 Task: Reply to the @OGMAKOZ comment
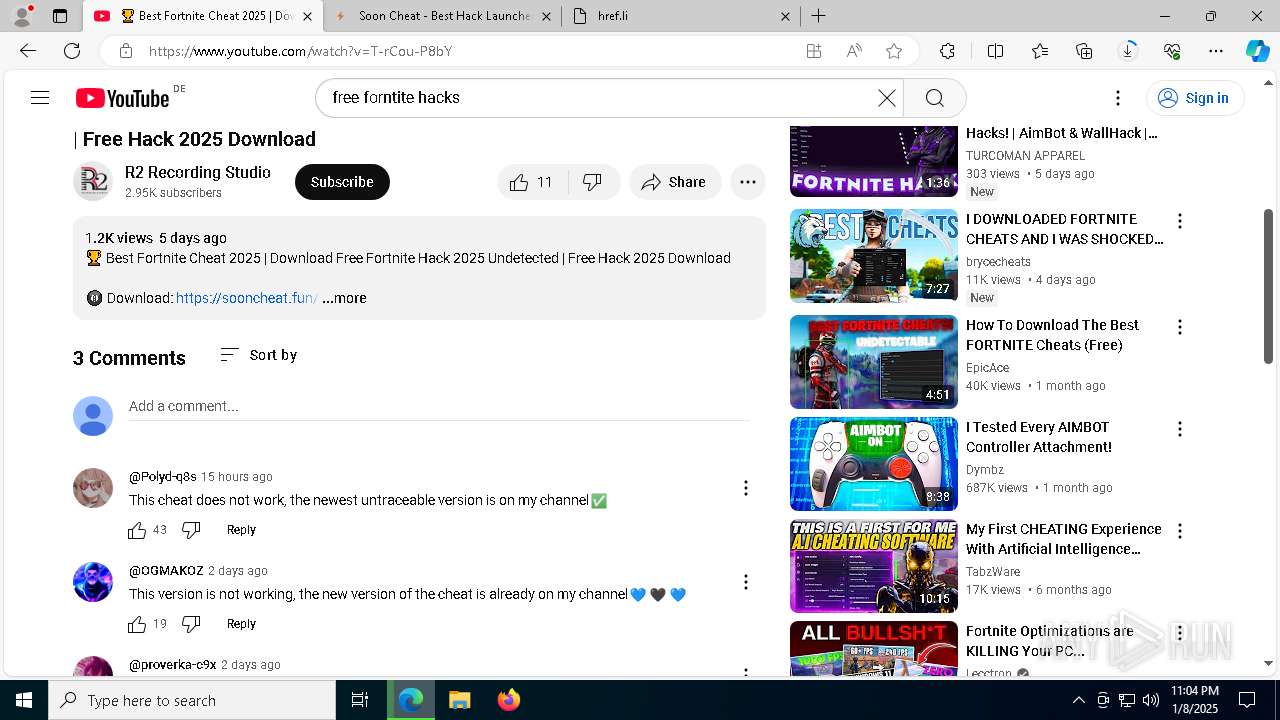pos(241,624)
